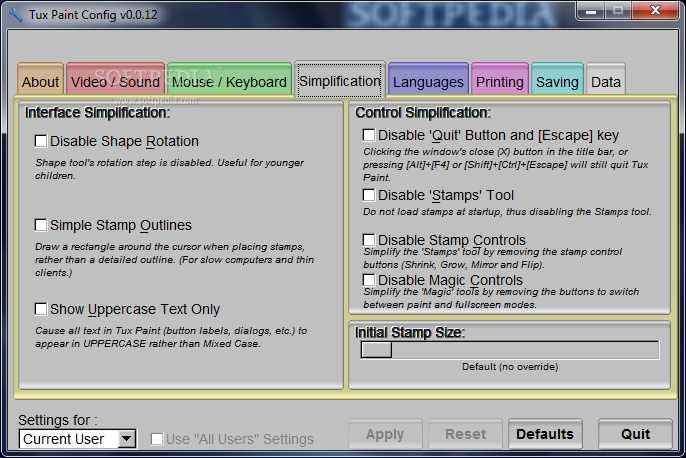Open the Data tab
Viewport: 686px width, 458px height.
pos(606,79)
